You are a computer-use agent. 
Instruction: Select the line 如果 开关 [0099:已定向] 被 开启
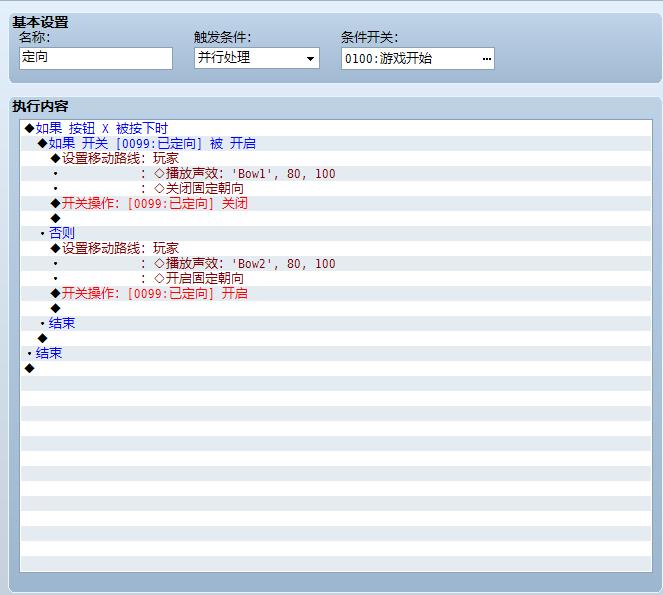(x=336, y=143)
